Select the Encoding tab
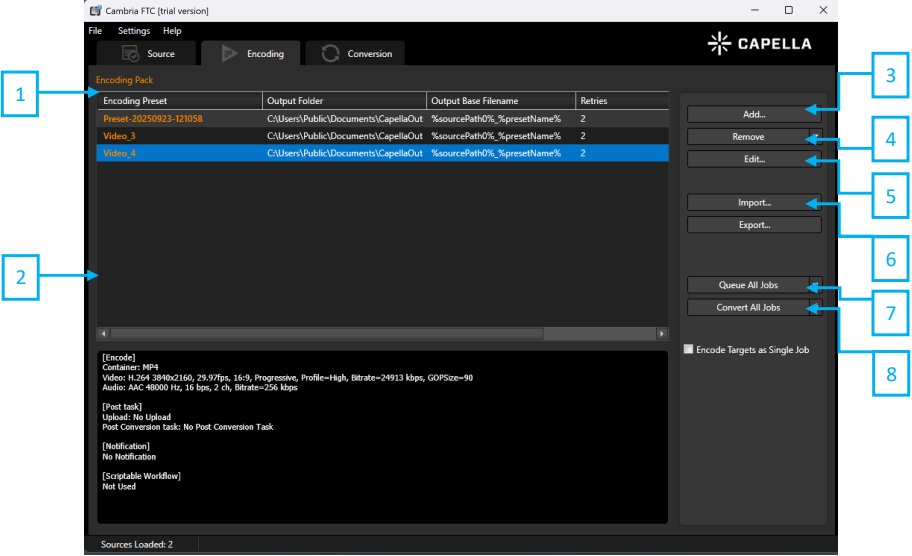 pyautogui.click(x=251, y=54)
